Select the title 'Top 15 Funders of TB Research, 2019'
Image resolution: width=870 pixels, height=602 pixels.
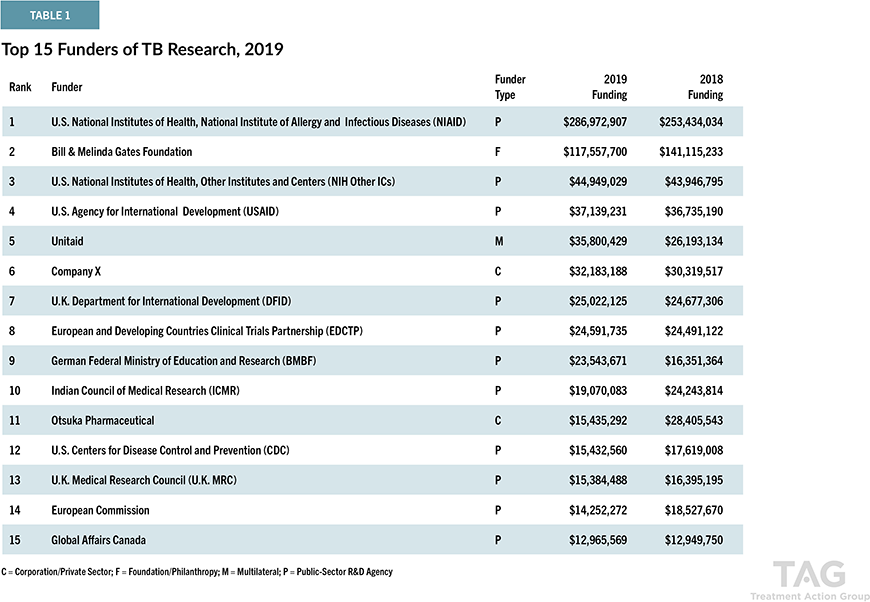[143, 49]
